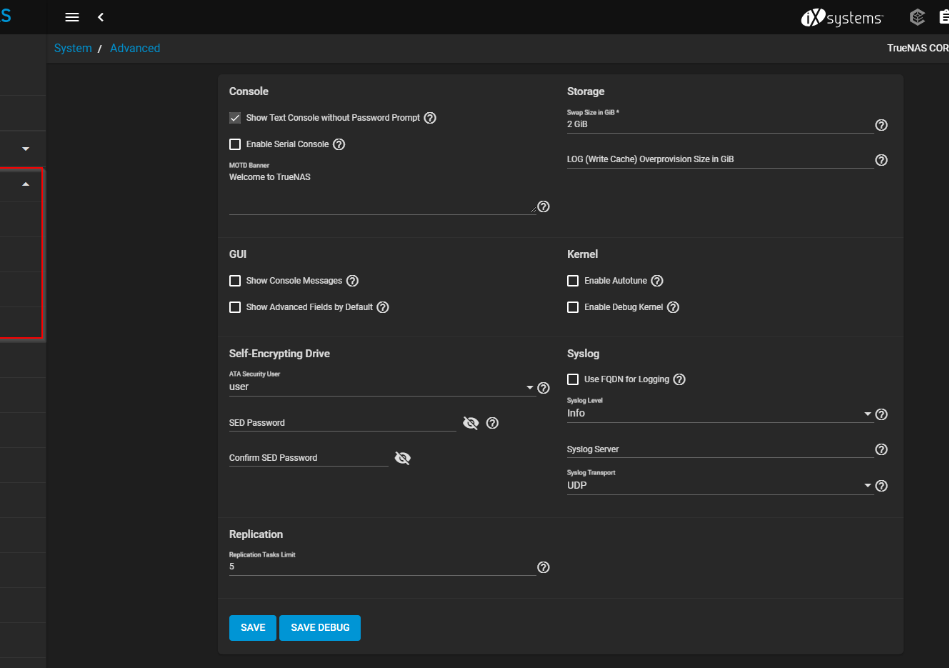Open the ATA Security User dropdown
949x668 pixels.
pyautogui.click(x=381, y=387)
